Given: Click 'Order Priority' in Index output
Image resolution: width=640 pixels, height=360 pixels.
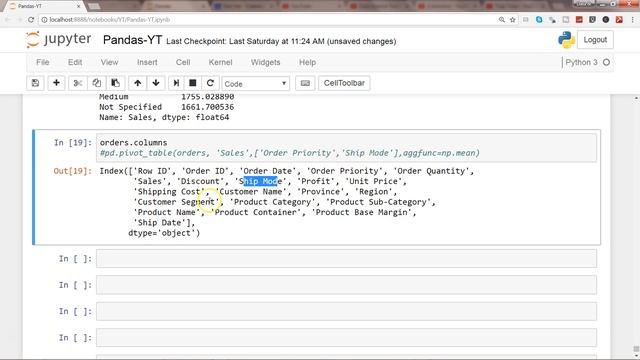Looking at the screenshot, I should (344, 171).
